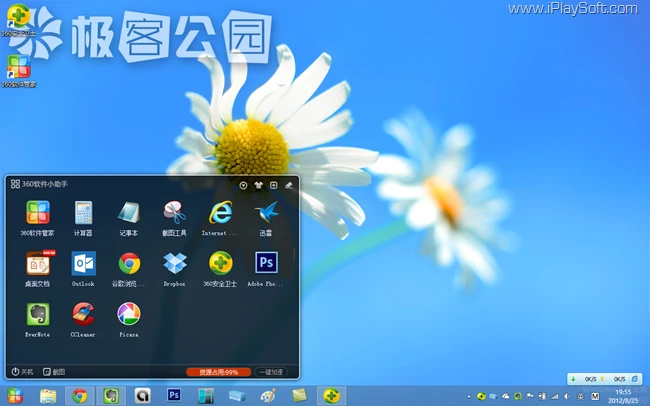This screenshot has height=406, width=650.
Task: Click the screenshot (截图) button in panel footer
Action: (54, 371)
